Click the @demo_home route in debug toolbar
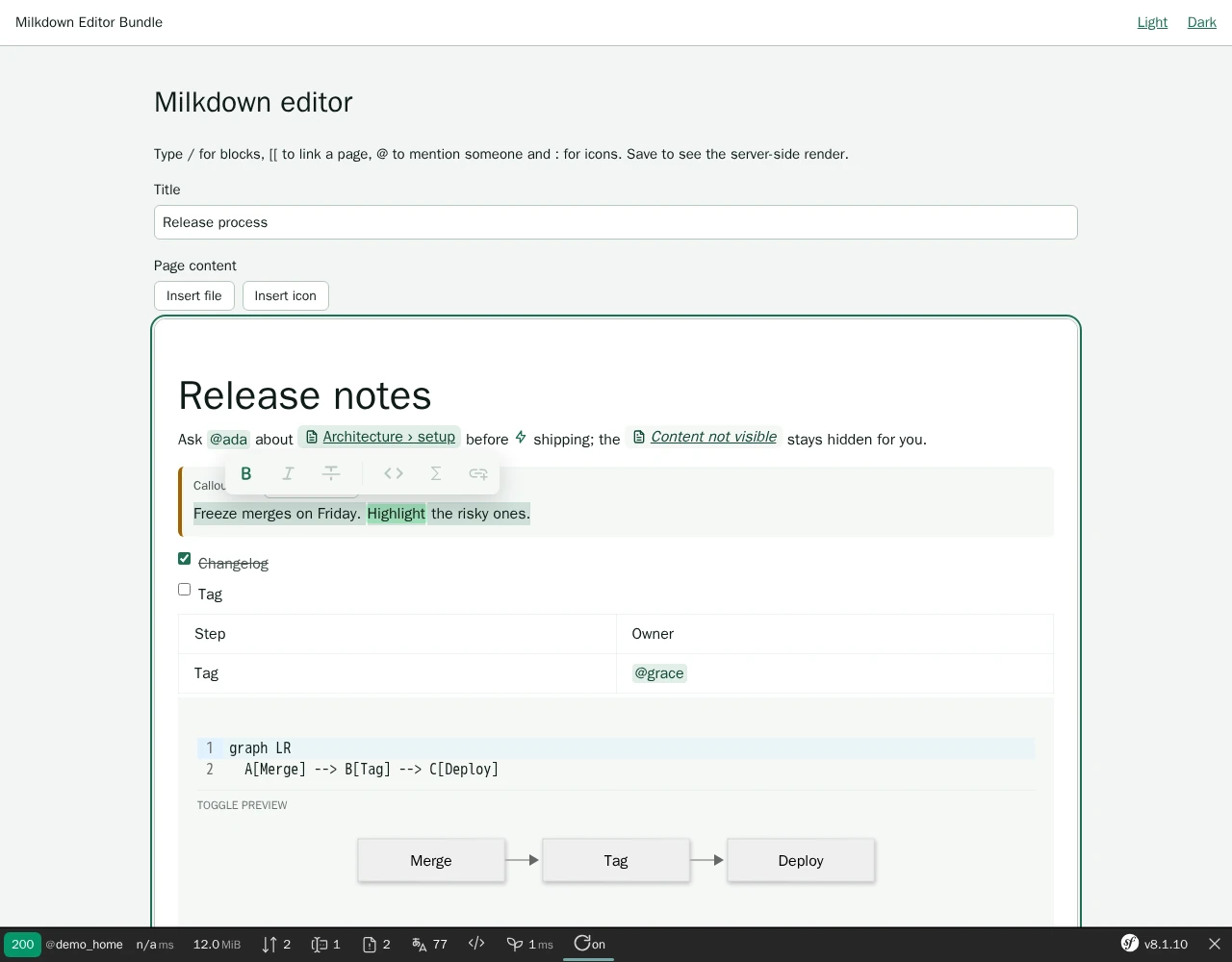The image size is (1232, 962). (84, 944)
